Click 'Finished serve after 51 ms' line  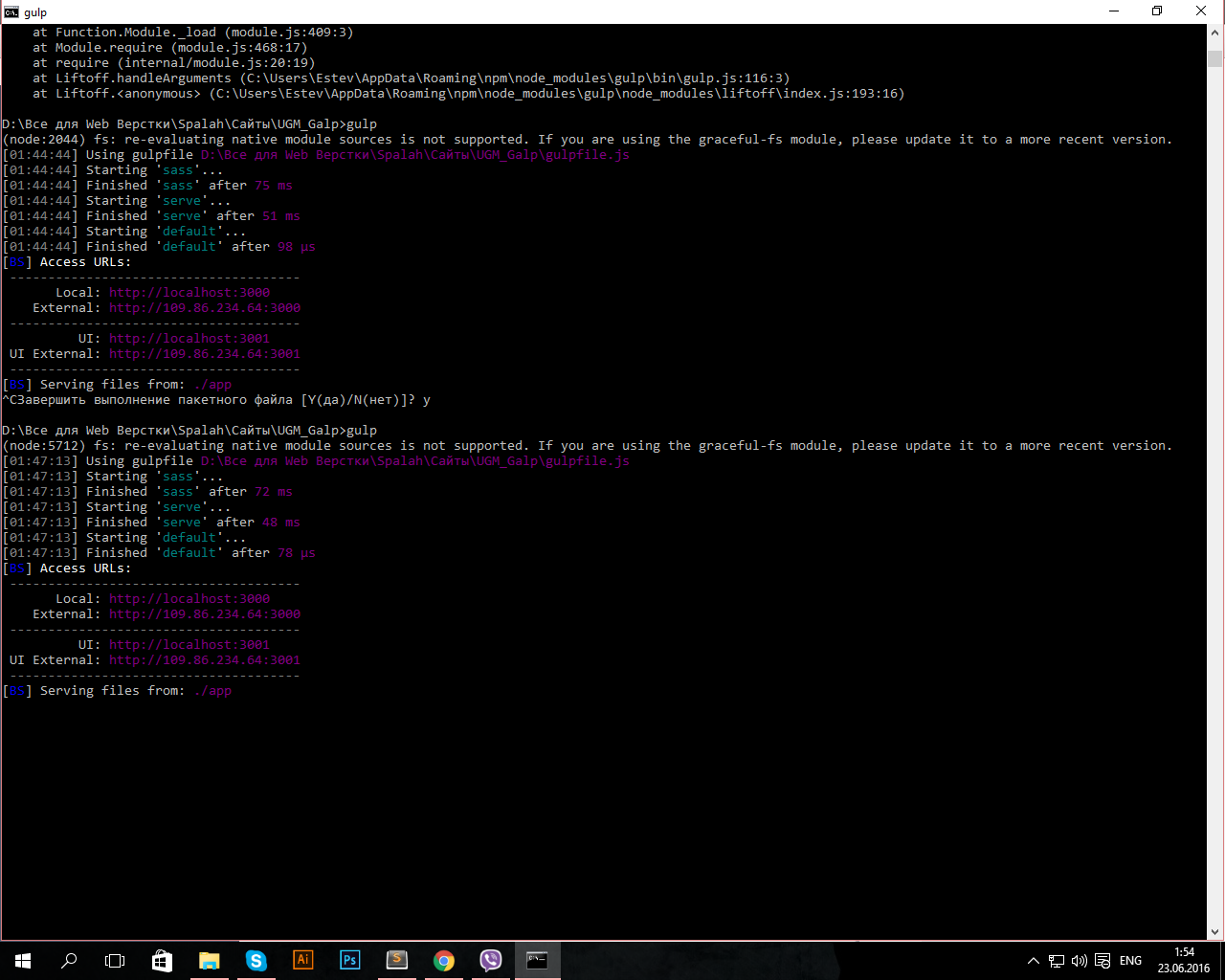pos(151,216)
